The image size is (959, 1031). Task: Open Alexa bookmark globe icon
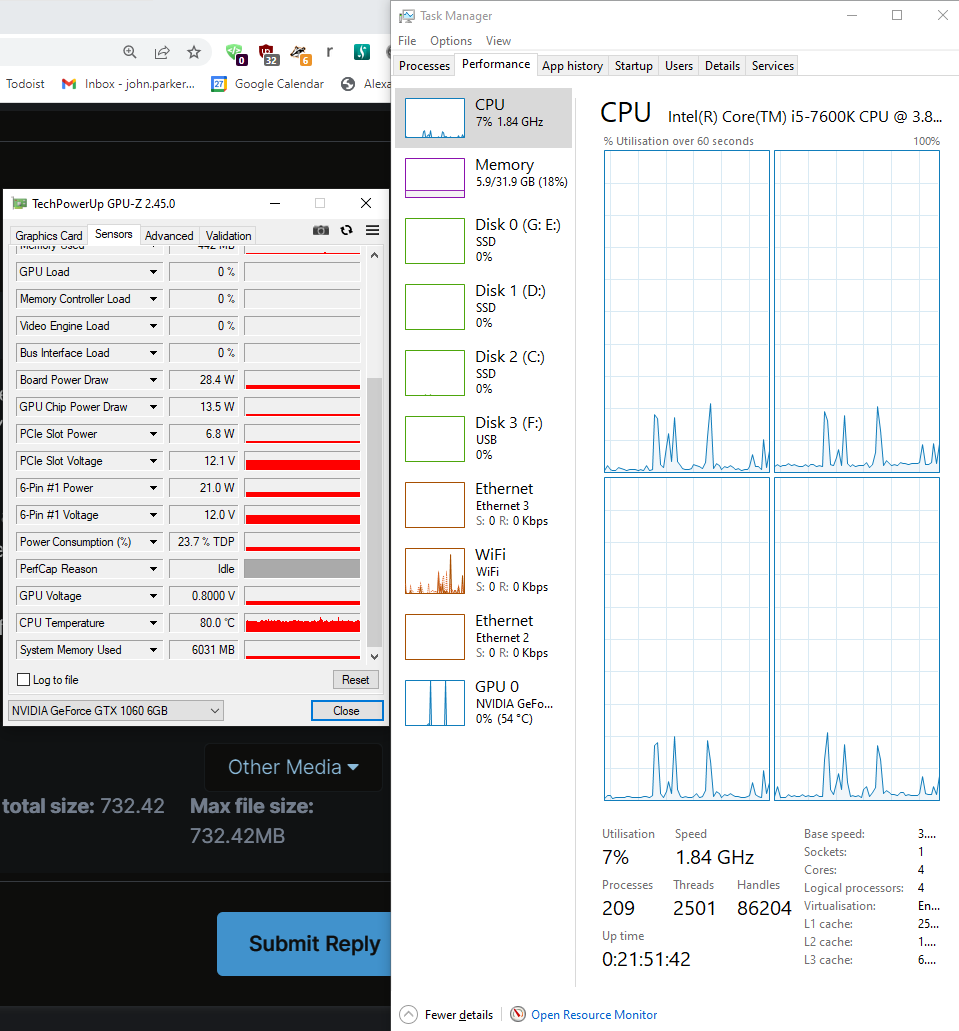[x=348, y=84]
